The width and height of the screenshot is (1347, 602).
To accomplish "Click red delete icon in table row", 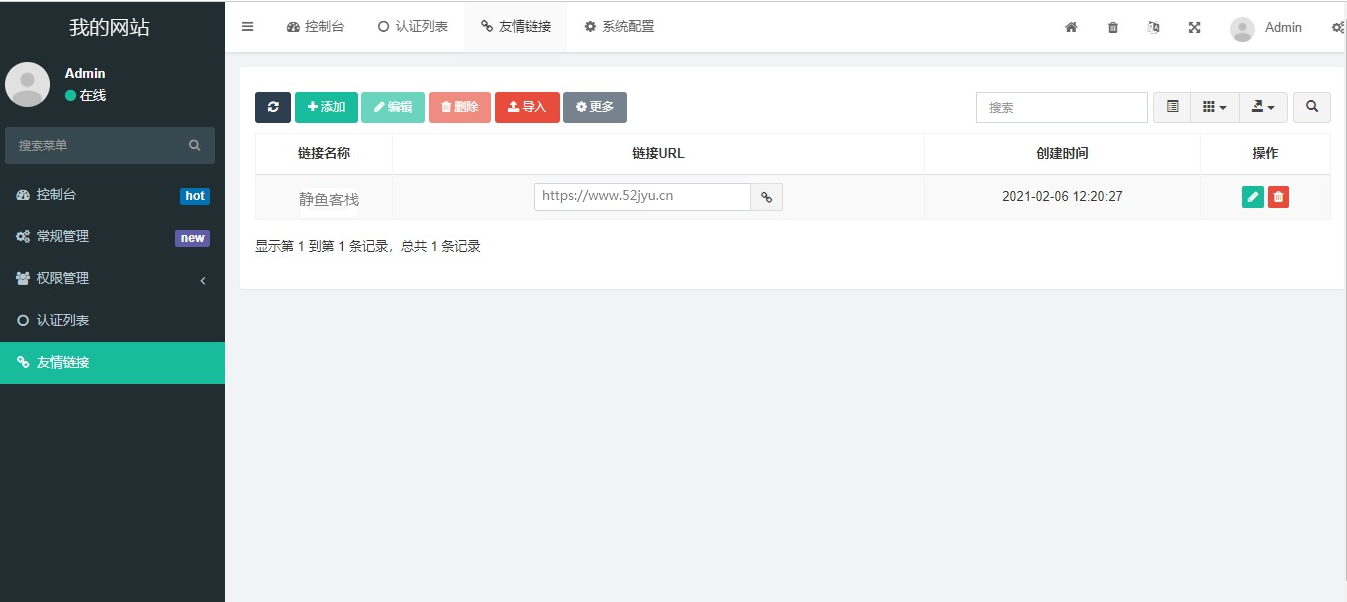I will pos(1278,197).
